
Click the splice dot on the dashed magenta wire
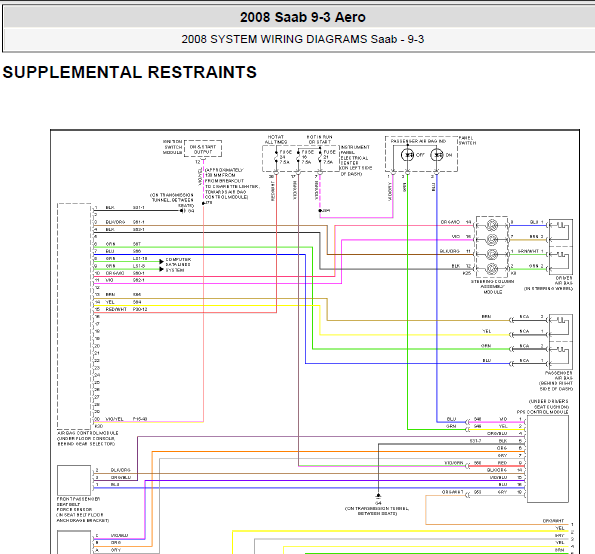click(x=320, y=210)
